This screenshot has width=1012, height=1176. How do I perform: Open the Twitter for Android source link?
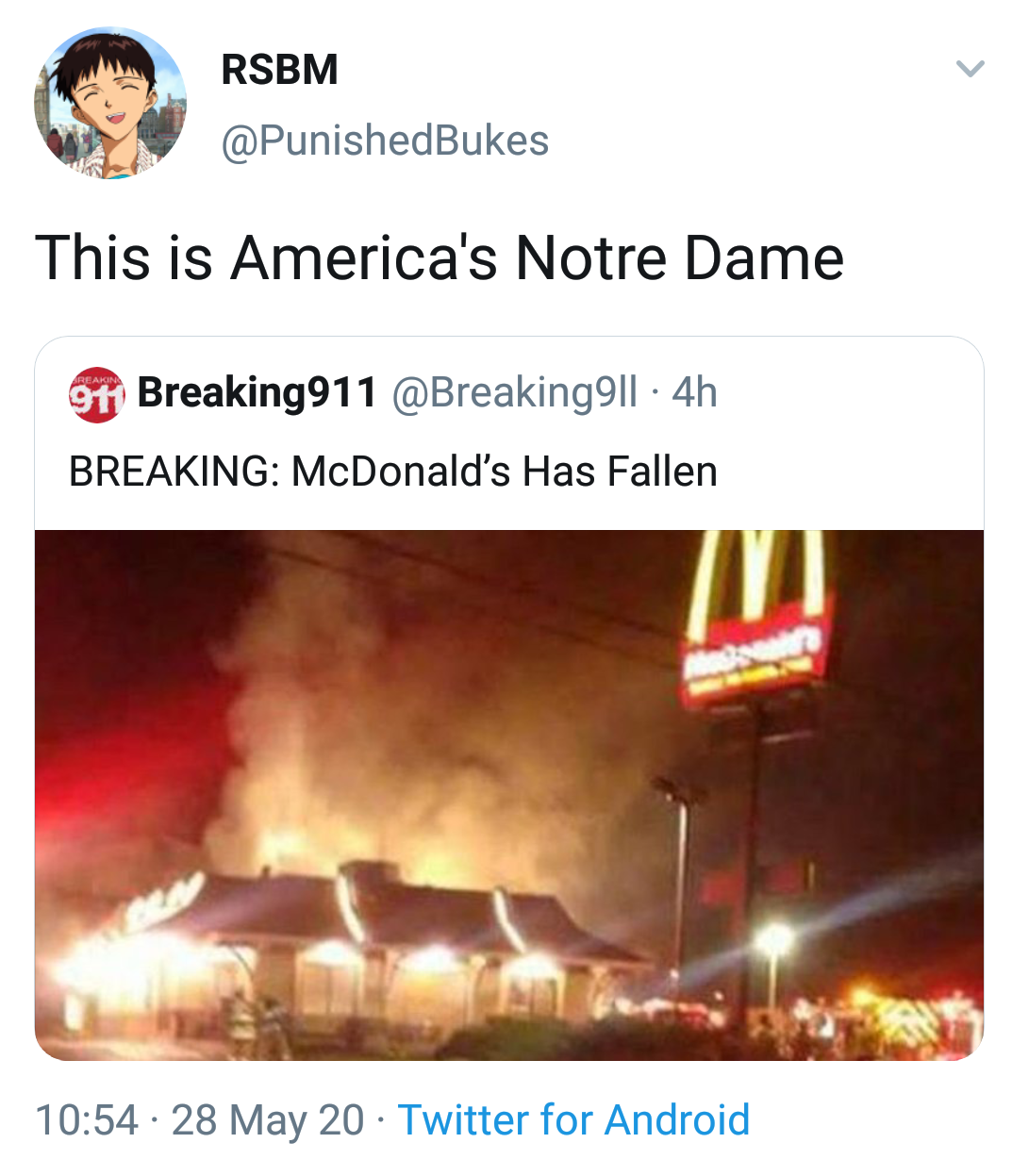[573, 1120]
